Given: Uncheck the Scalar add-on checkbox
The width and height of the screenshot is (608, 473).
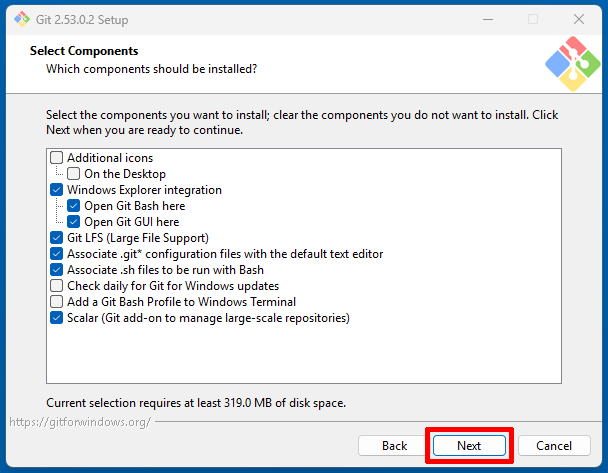Looking at the screenshot, I should point(57,318).
